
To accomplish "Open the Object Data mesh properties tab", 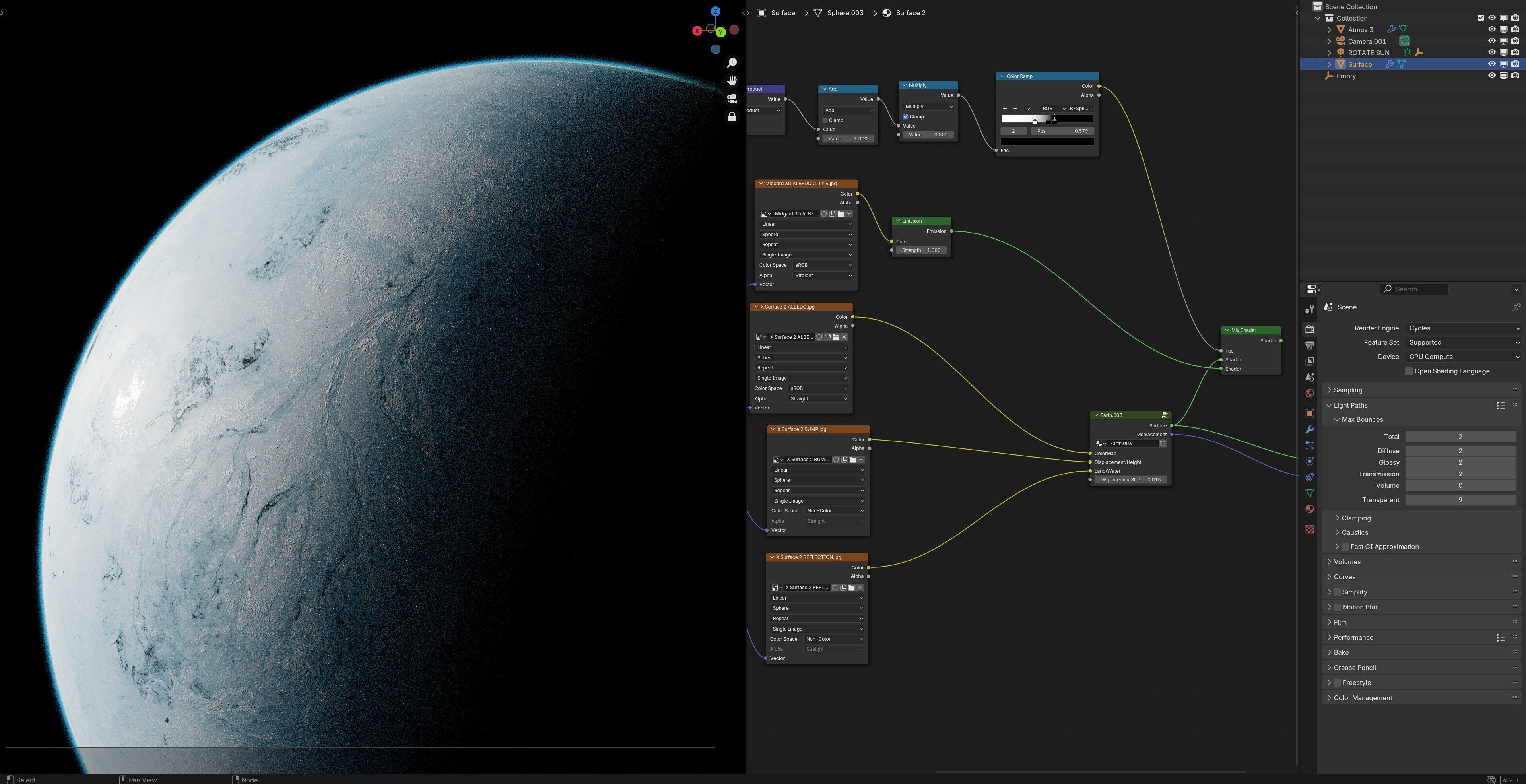I will tap(1309, 493).
